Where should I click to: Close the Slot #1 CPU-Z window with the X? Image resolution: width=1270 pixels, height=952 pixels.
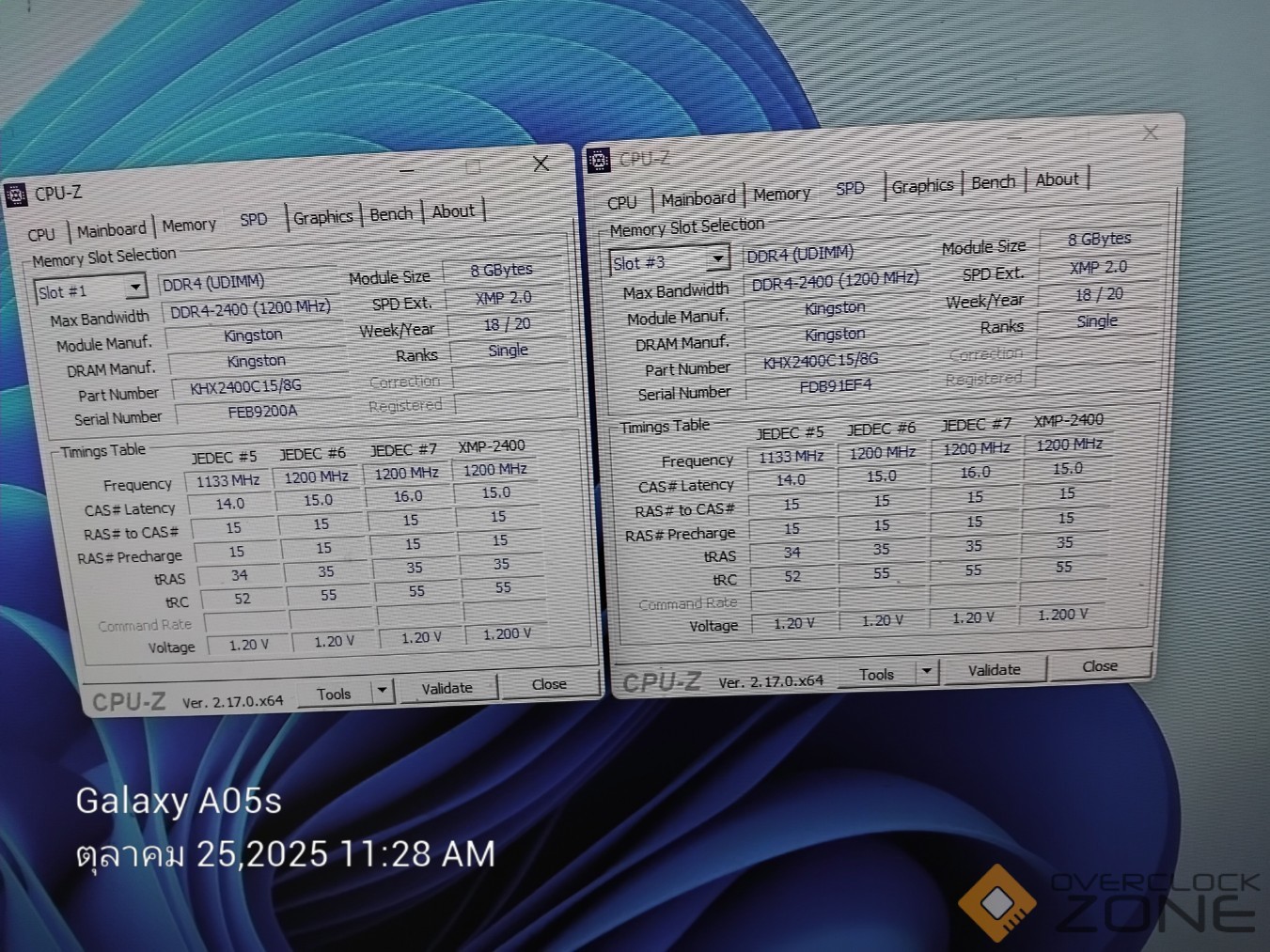point(541,164)
